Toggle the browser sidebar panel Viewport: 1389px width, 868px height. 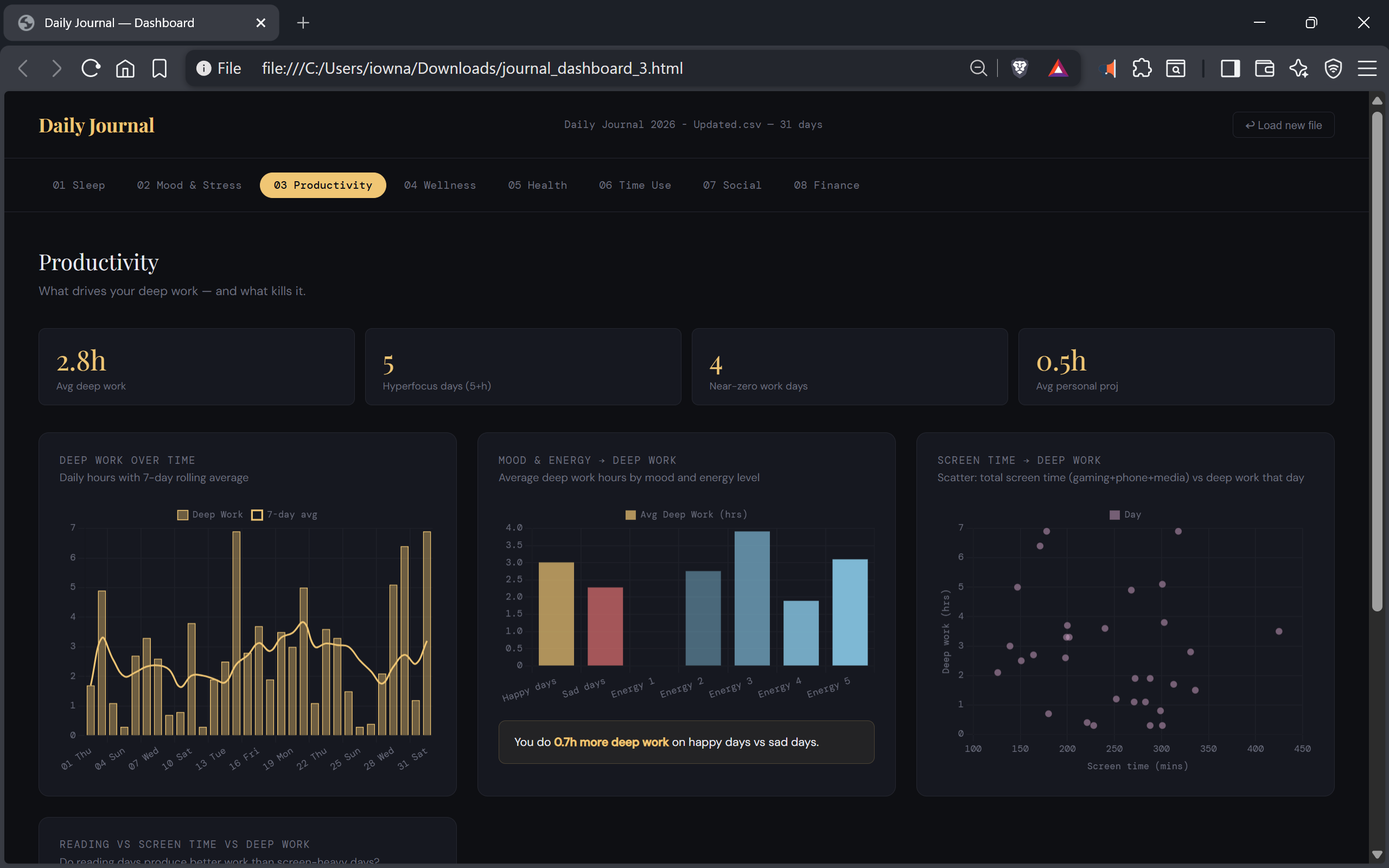pos(1230,68)
